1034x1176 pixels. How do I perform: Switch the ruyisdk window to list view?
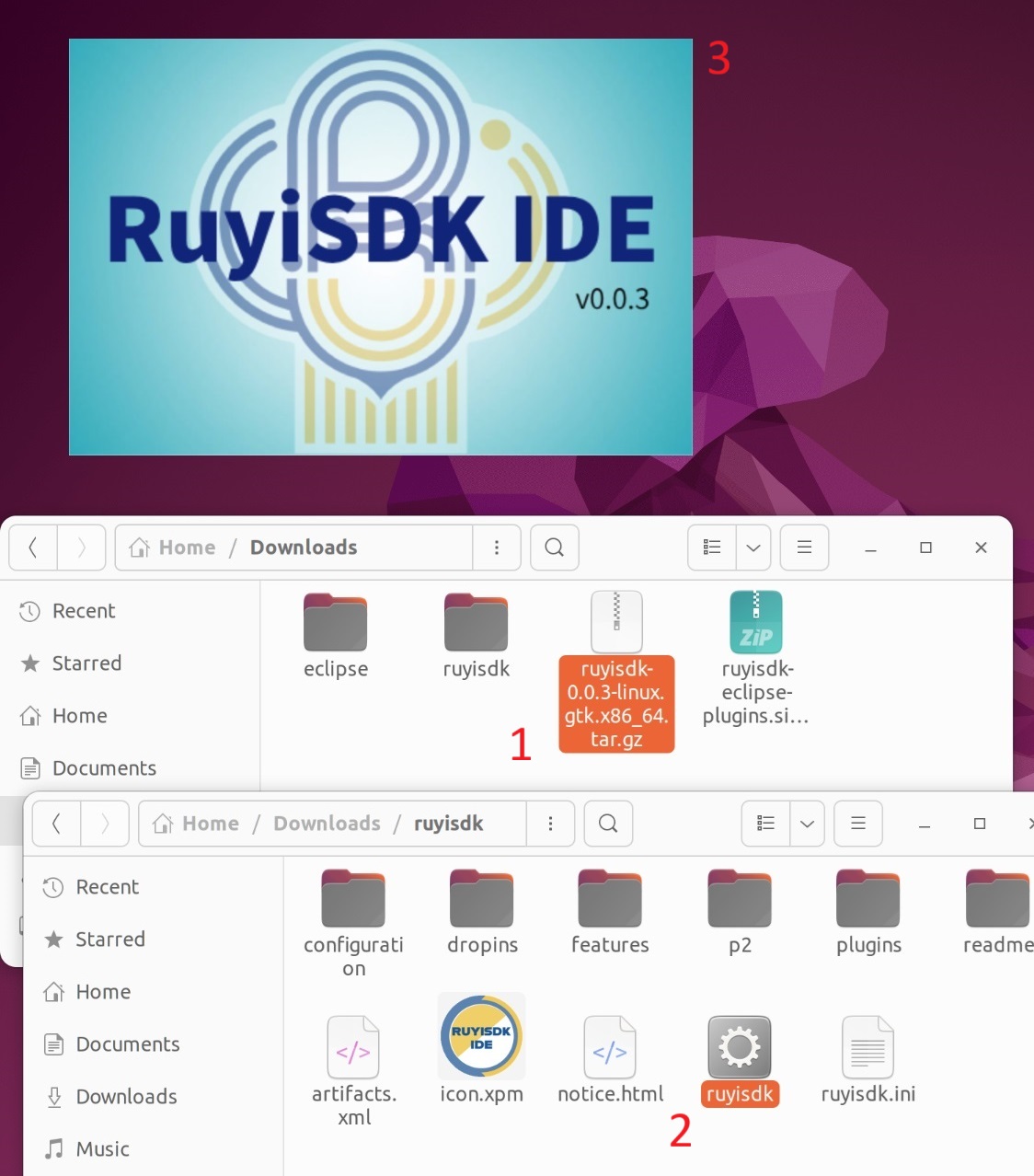pos(764,824)
